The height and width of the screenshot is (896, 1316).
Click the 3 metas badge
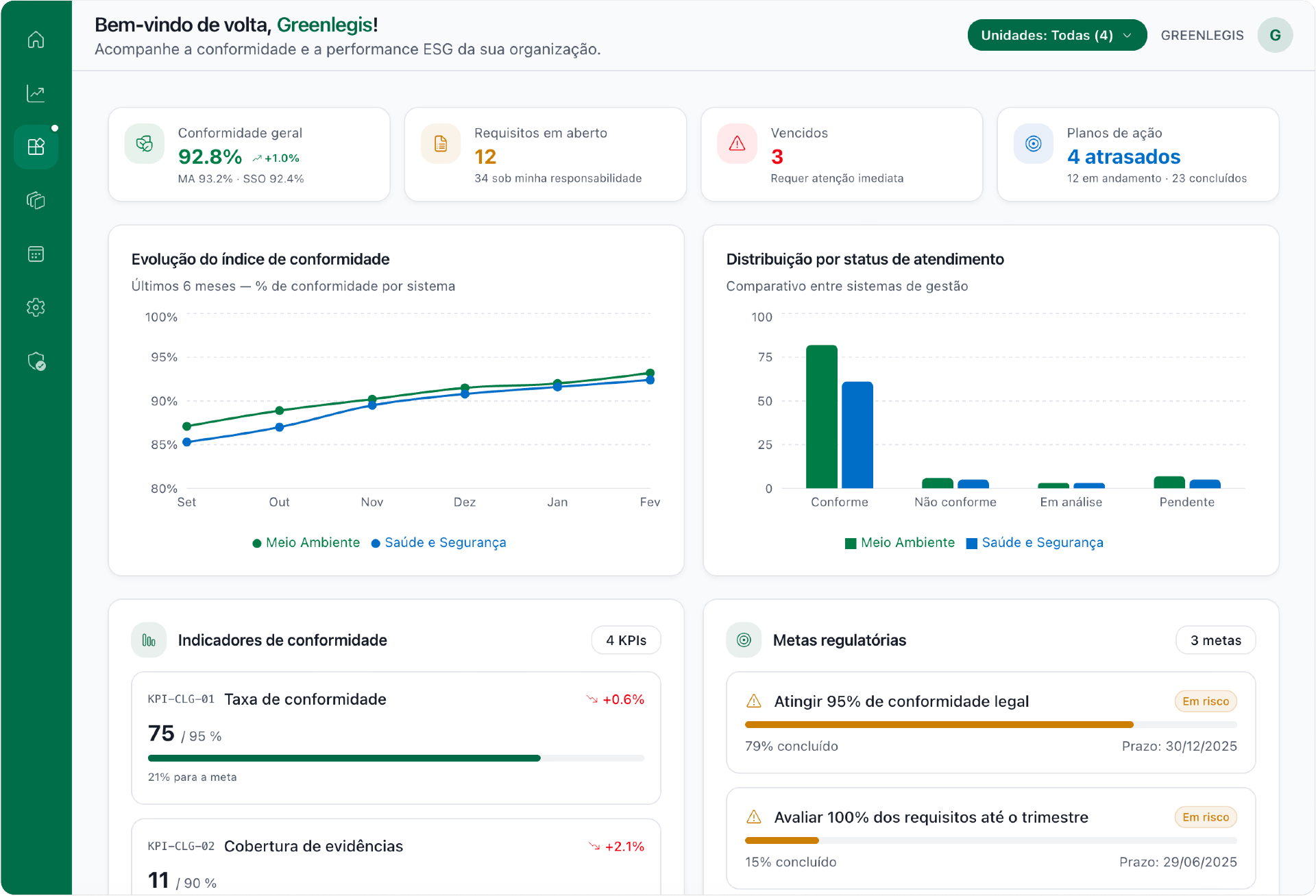pos(1215,640)
